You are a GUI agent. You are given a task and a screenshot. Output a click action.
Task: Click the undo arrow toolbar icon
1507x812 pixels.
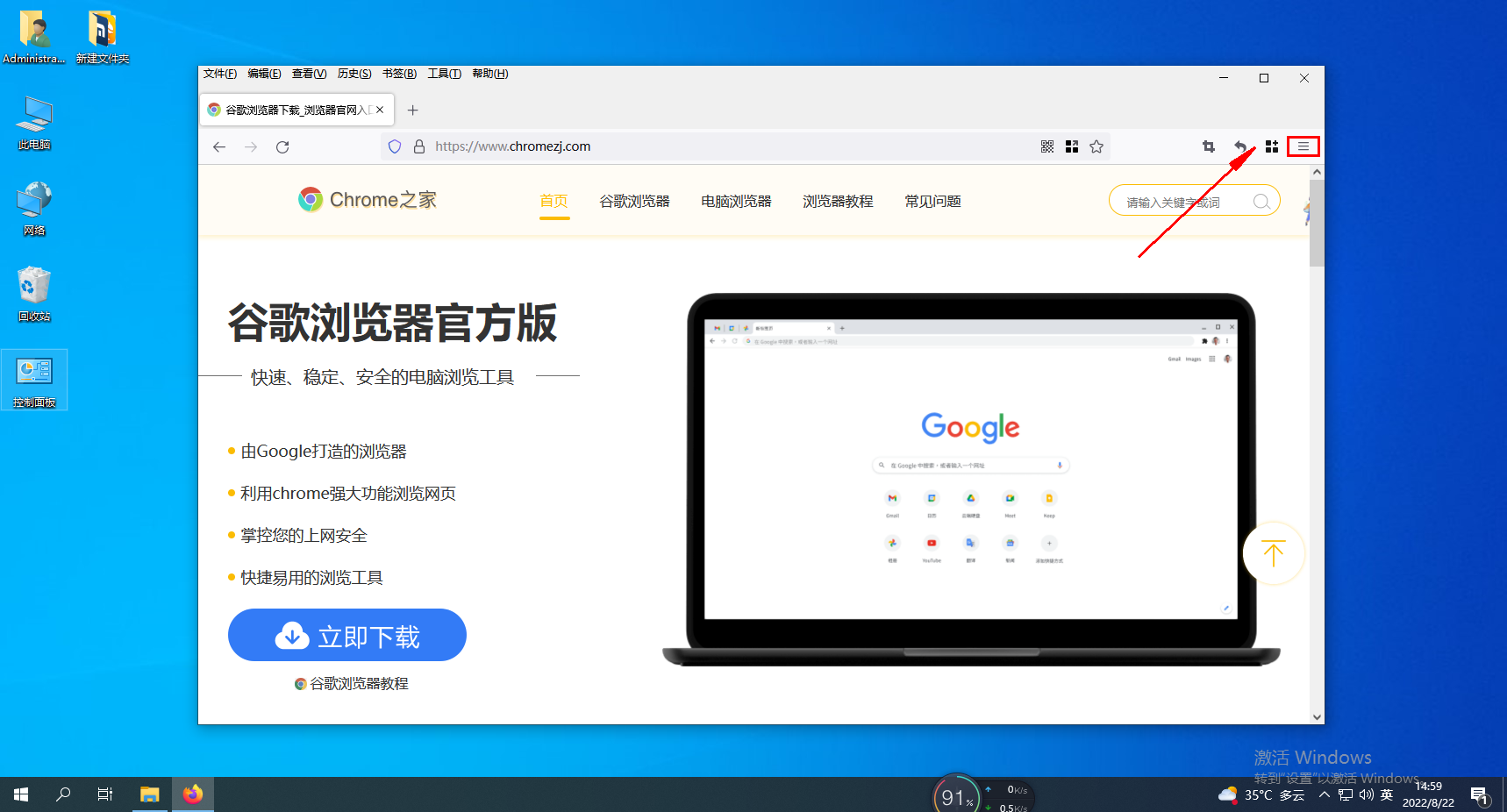click(1240, 146)
